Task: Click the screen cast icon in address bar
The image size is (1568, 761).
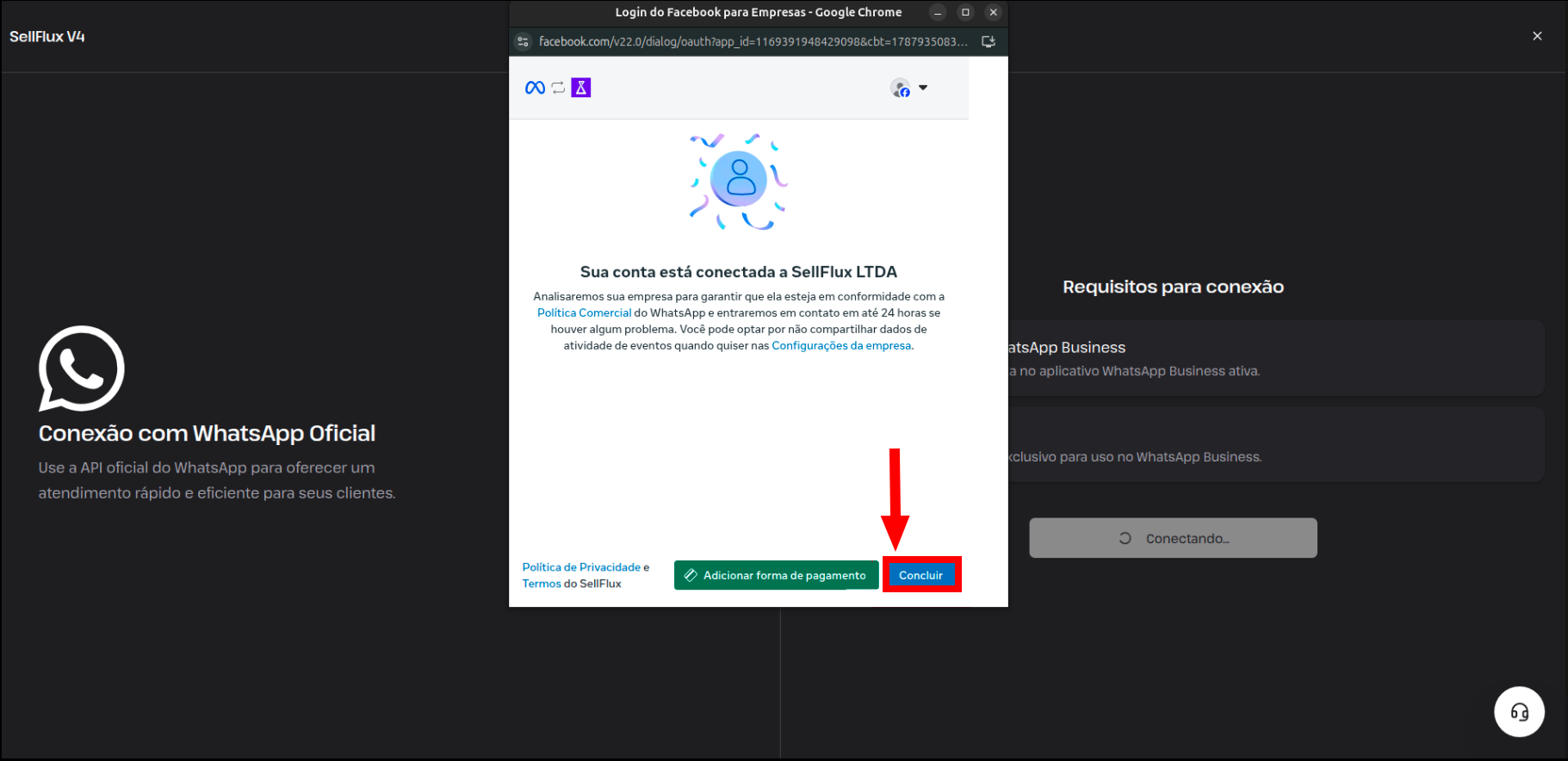Action: 989,41
